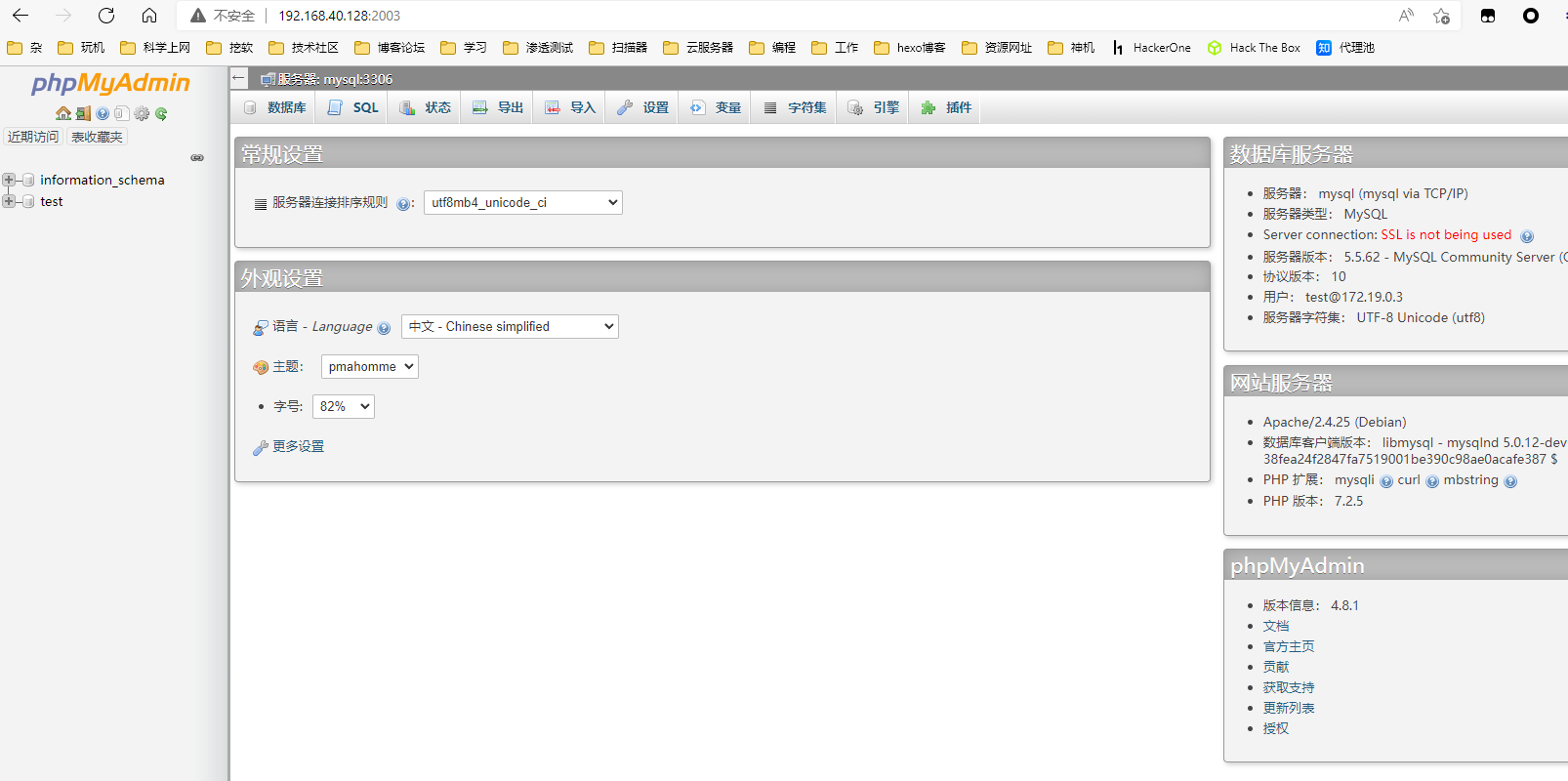The height and width of the screenshot is (781, 1568).
Task: Open the 导入 import tab
Action: pyautogui.click(x=570, y=107)
